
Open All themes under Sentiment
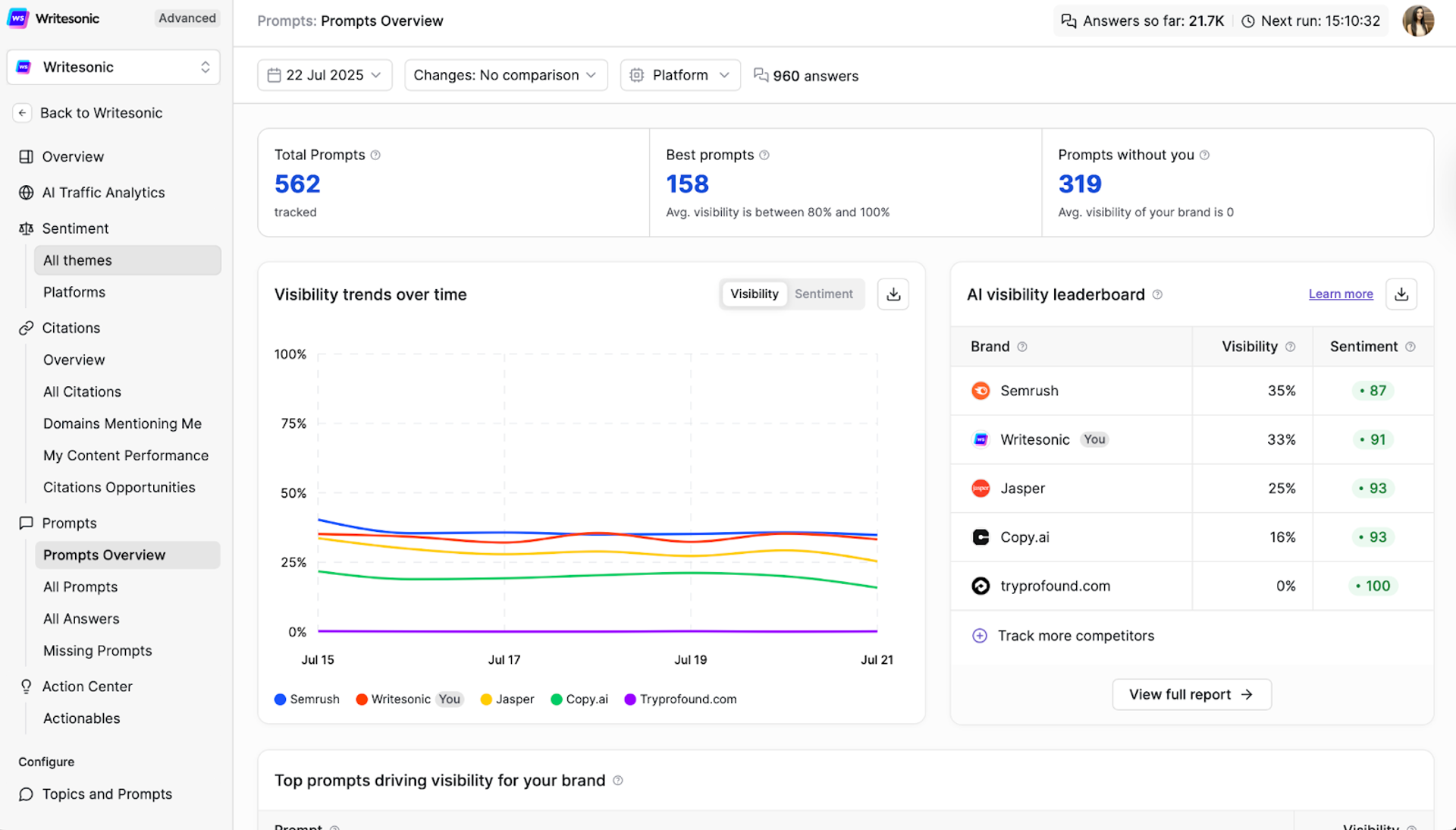click(127, 260)
